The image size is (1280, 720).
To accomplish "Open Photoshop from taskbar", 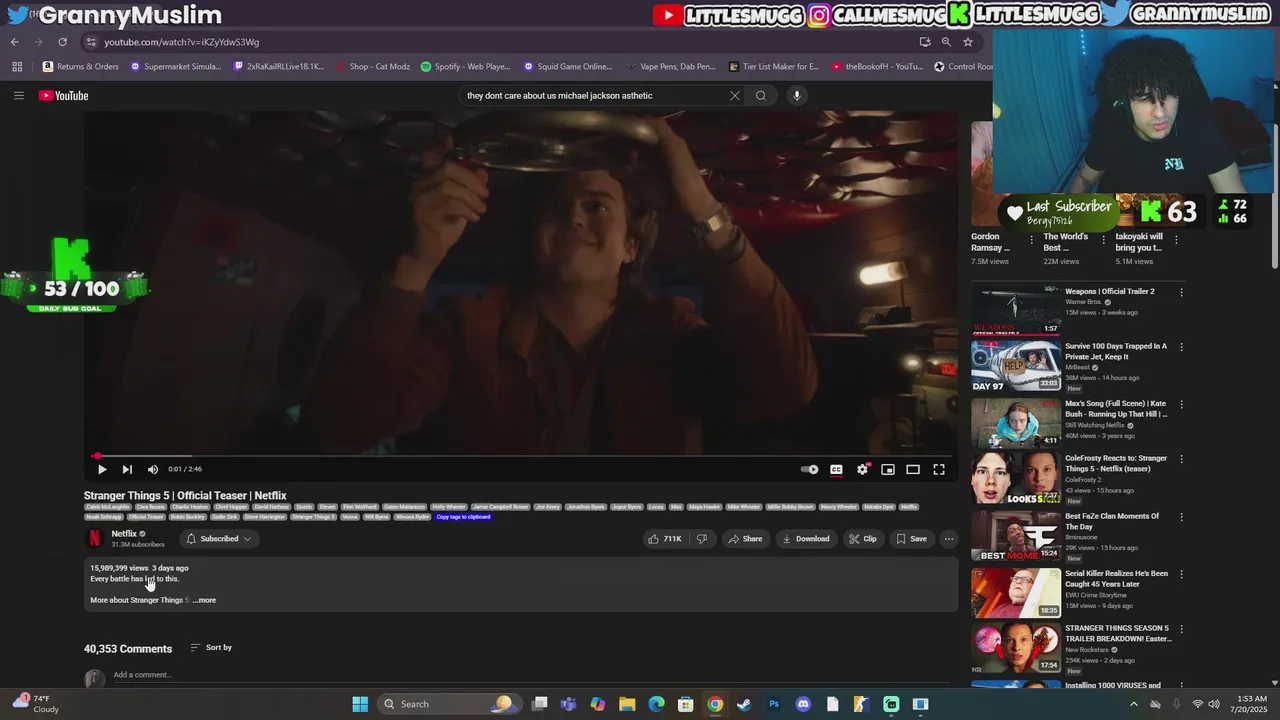I will tap(774, 704).
